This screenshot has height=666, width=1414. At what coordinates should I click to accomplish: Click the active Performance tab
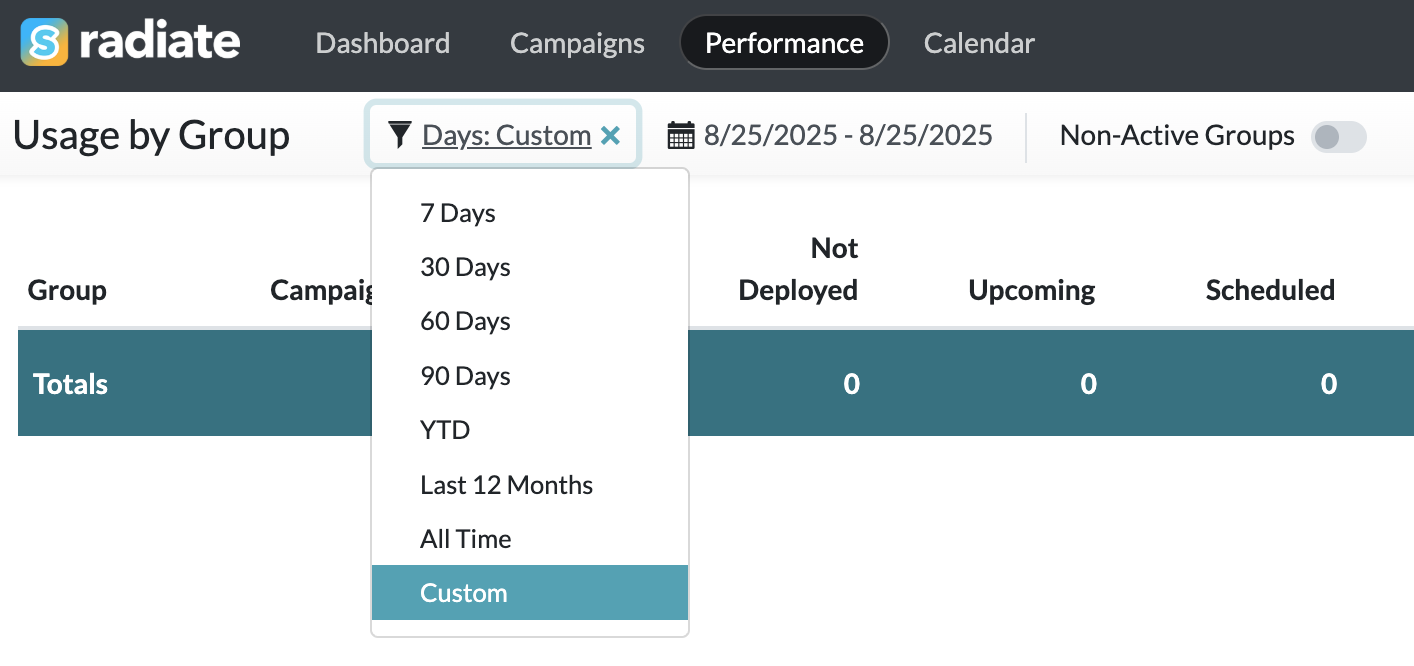point(784,43)
